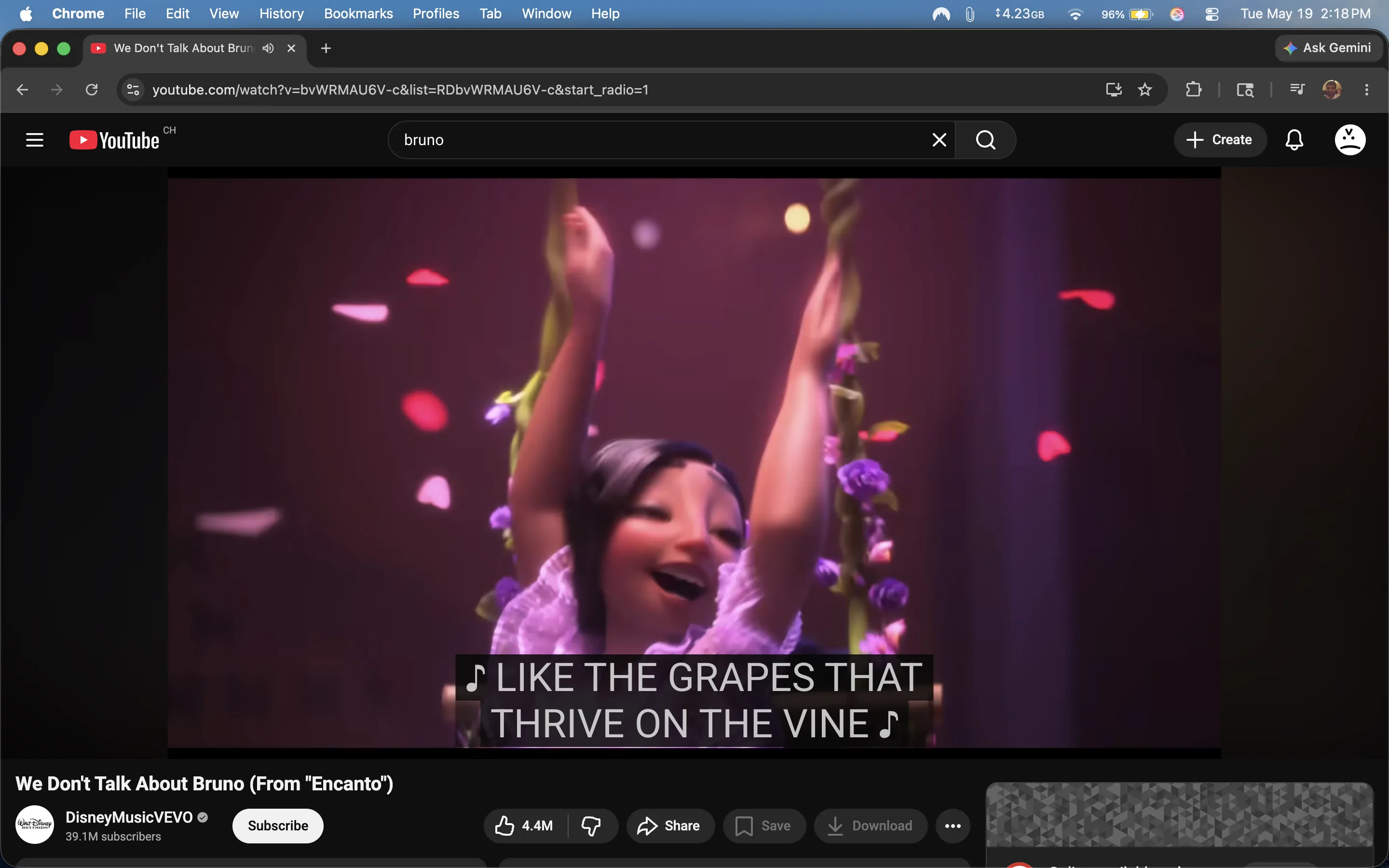
Task: Click the menu bar date and time
Action: (1305, 14)
